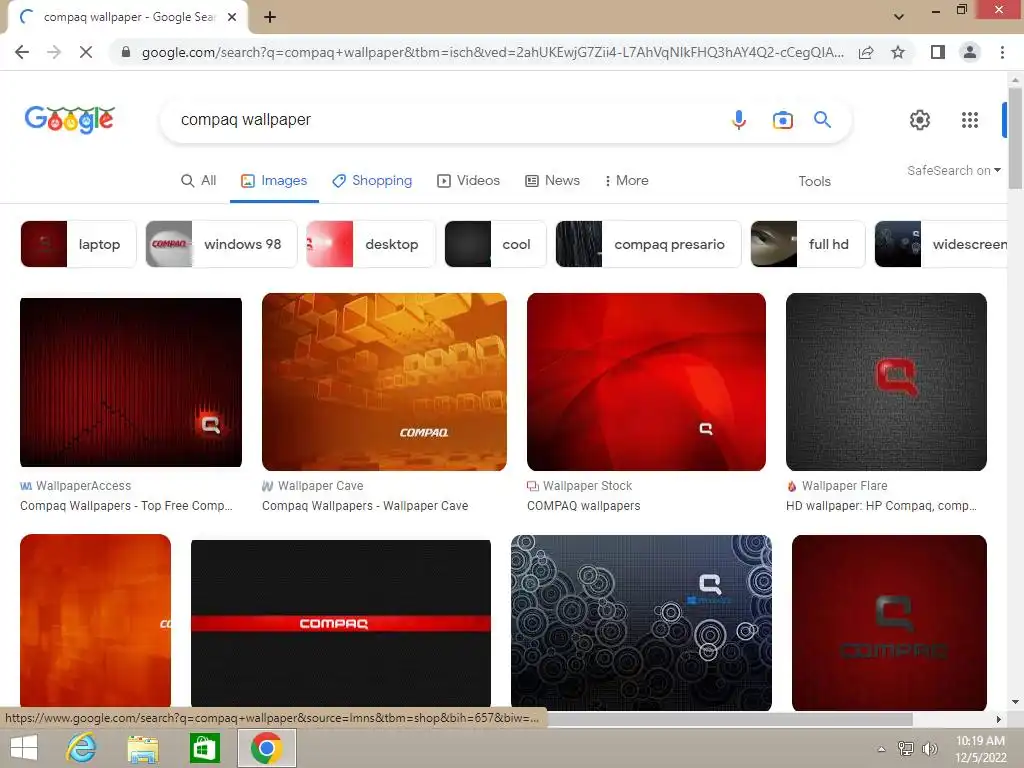1024x768 pixels.
Task: Open Compaq Wallpapers - Top Free title link
Action: [126, 506]
